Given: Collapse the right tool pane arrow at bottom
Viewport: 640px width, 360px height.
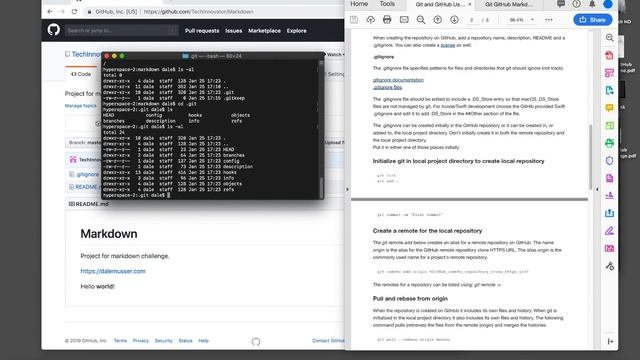Looking at the screenshot, I should click(610, 341).
